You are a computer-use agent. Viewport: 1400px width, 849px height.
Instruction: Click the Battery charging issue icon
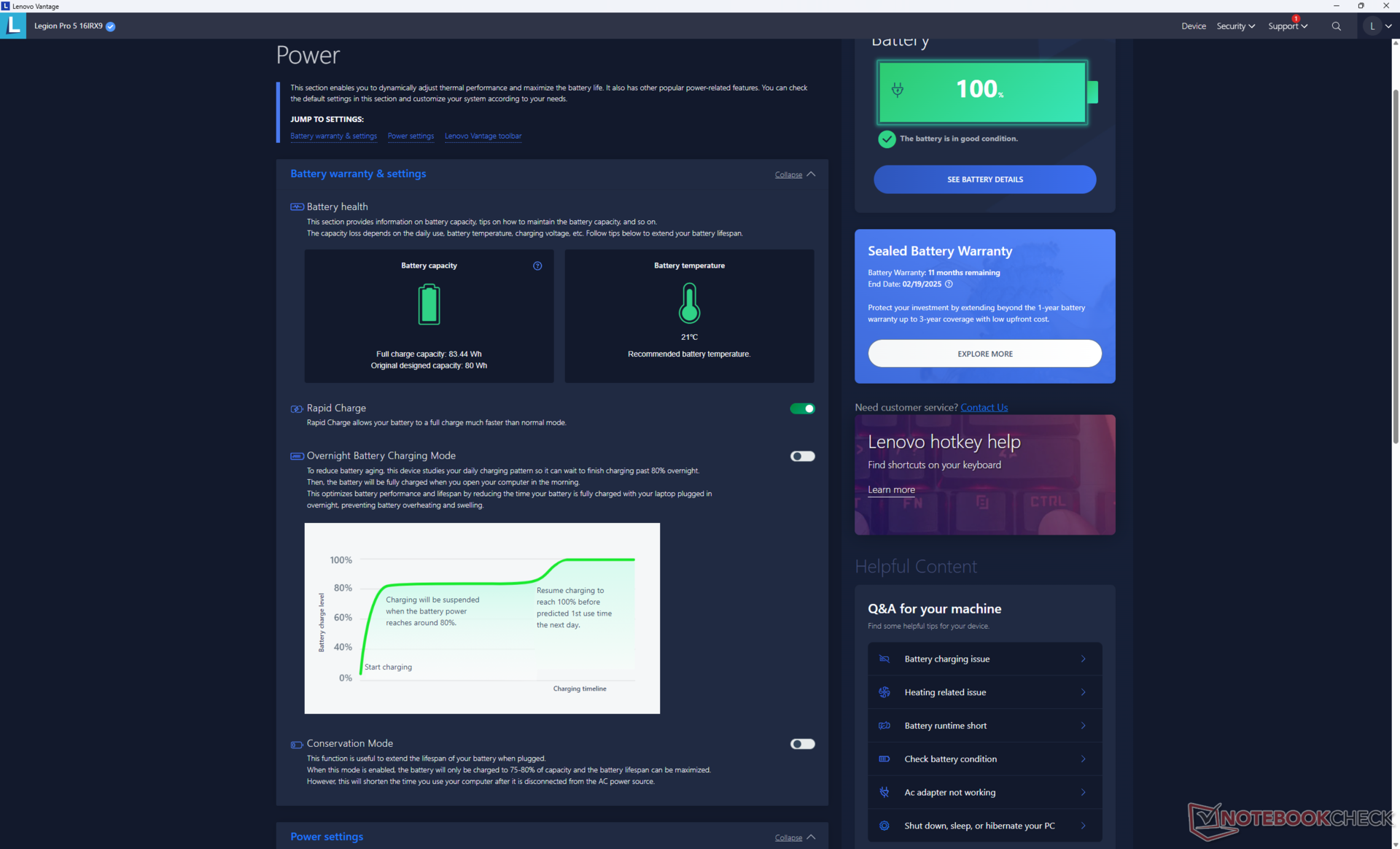pos(884,659)
